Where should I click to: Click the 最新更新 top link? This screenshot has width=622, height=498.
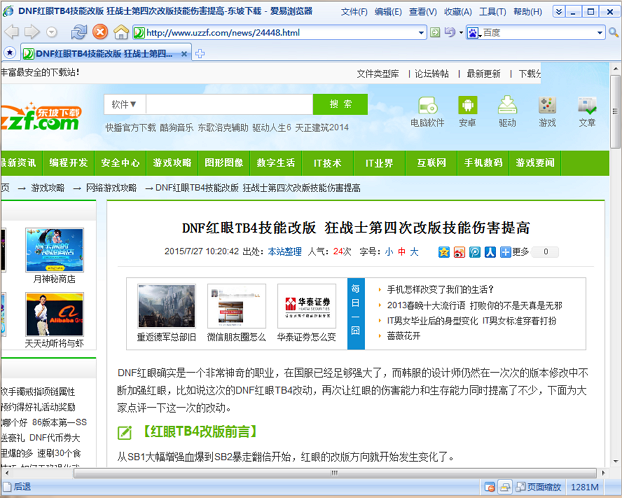483,73
